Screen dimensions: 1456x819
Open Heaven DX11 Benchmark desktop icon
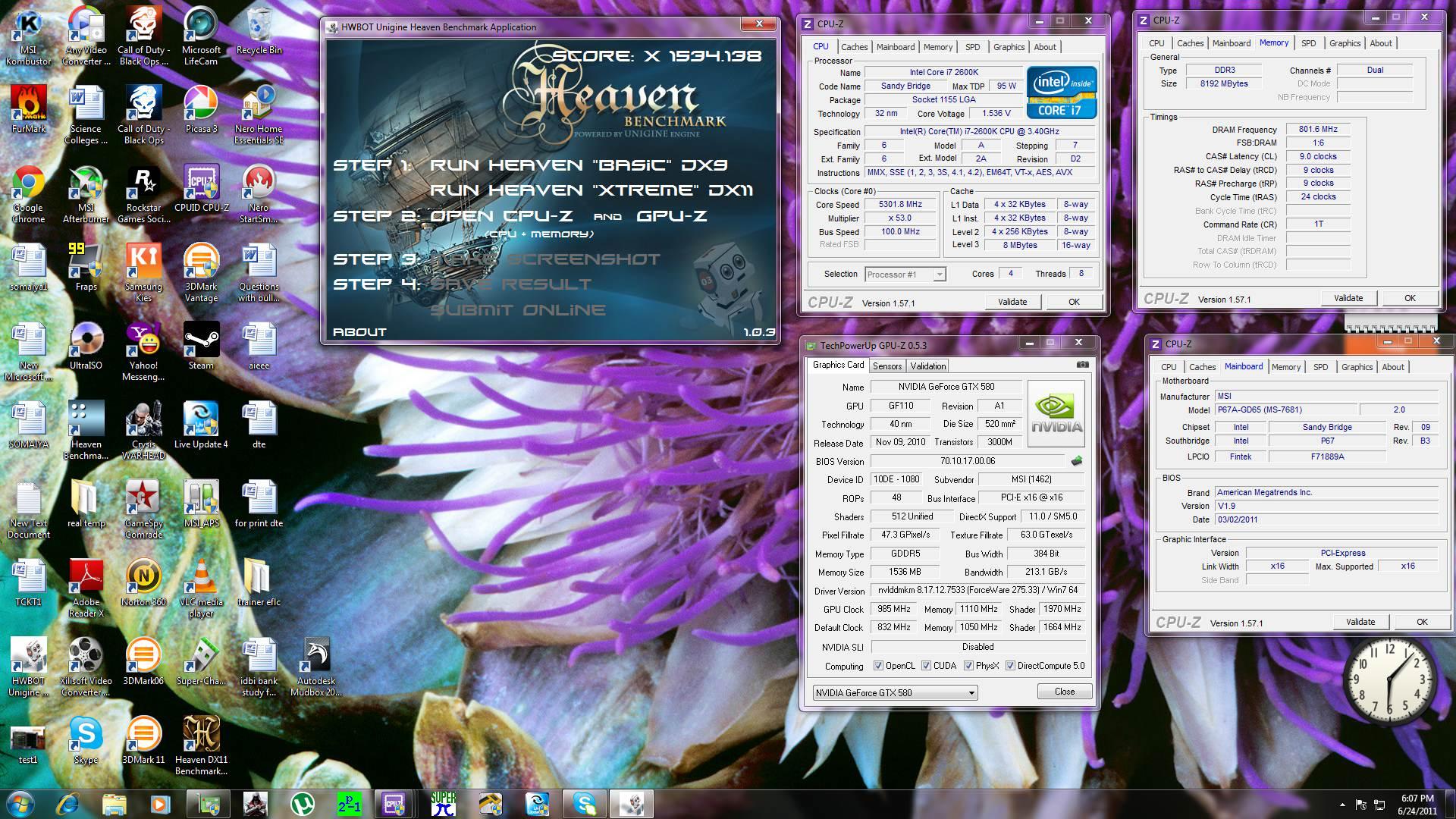point(201,747)
